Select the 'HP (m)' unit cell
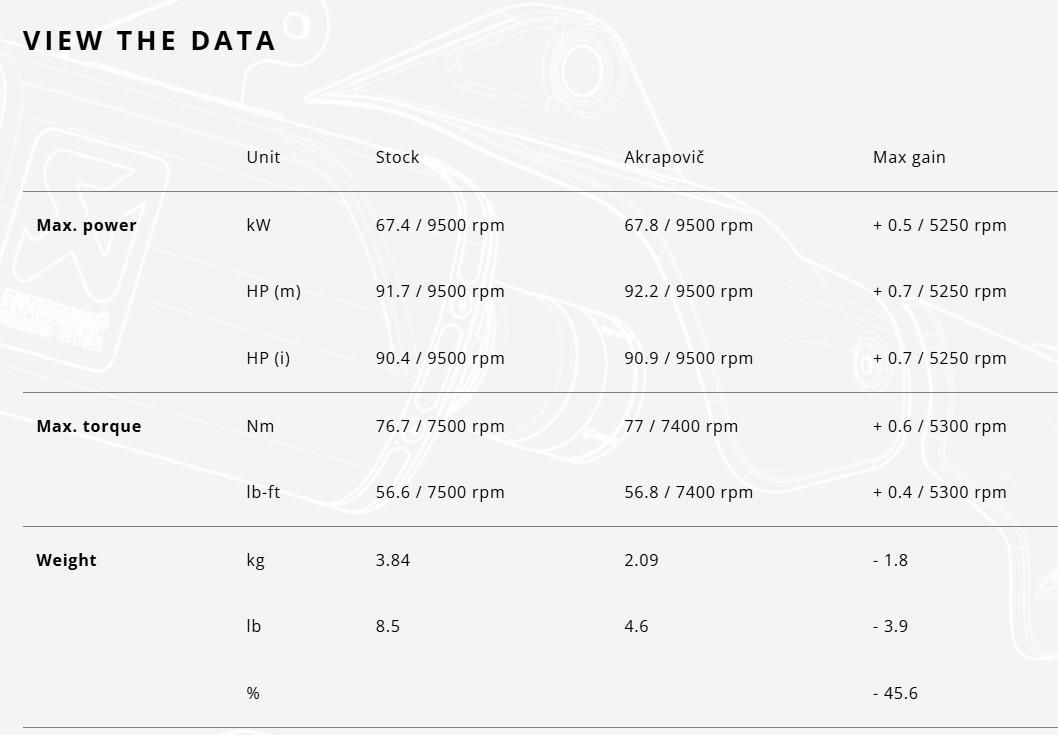This screenshot has height=735, width=1058. [x=273, y=292]
